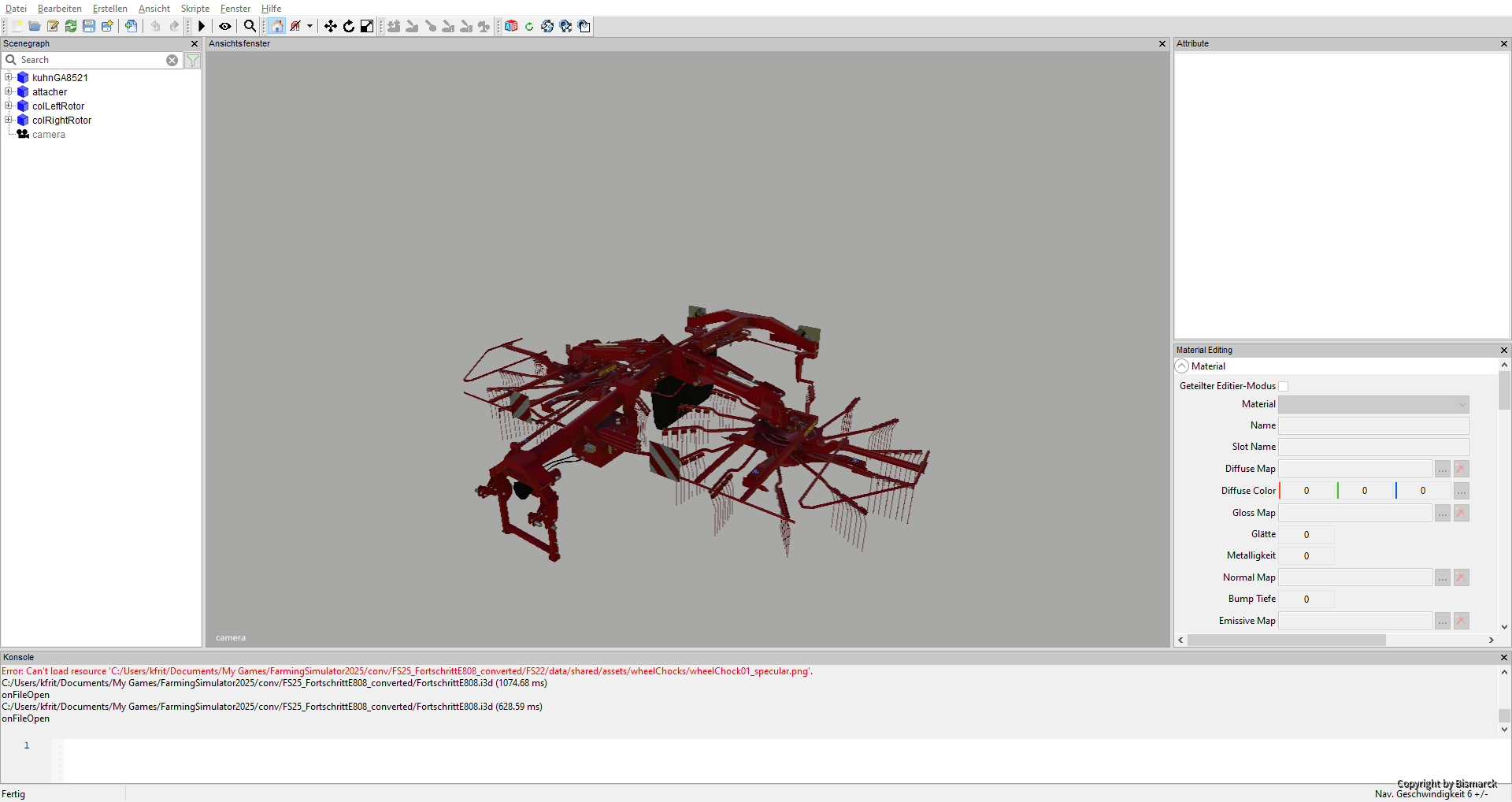
Task: Select the Rotate tool
Action: coord(349,26)
